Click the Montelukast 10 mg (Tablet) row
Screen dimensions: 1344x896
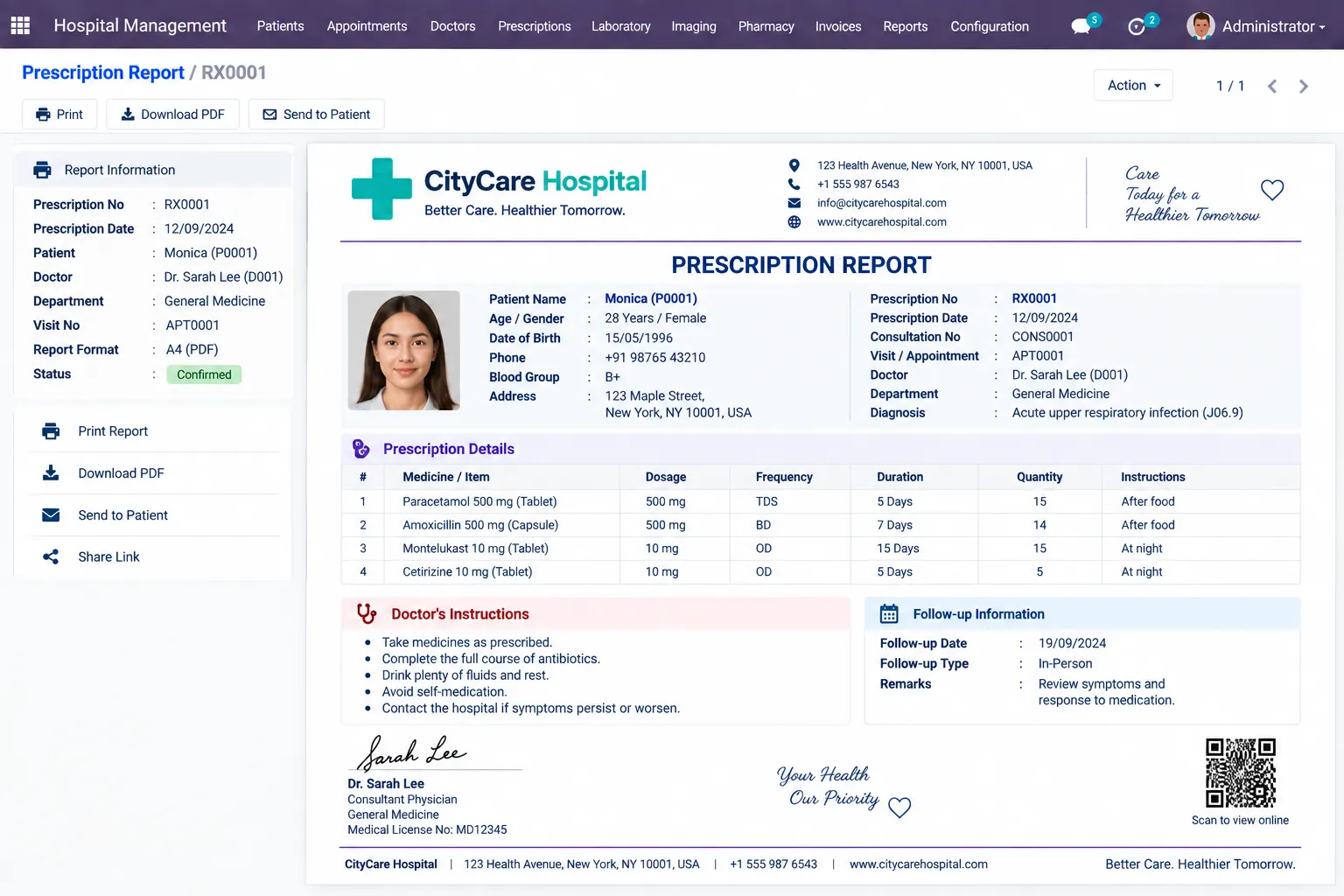tap(820, 549)
